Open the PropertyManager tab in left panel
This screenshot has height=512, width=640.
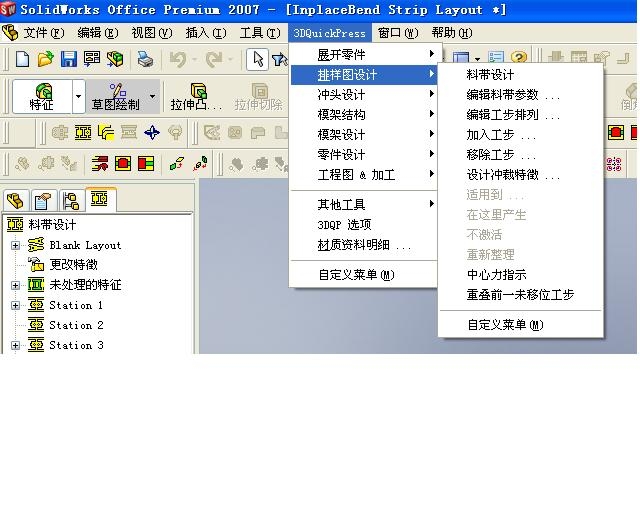(44, 200)
